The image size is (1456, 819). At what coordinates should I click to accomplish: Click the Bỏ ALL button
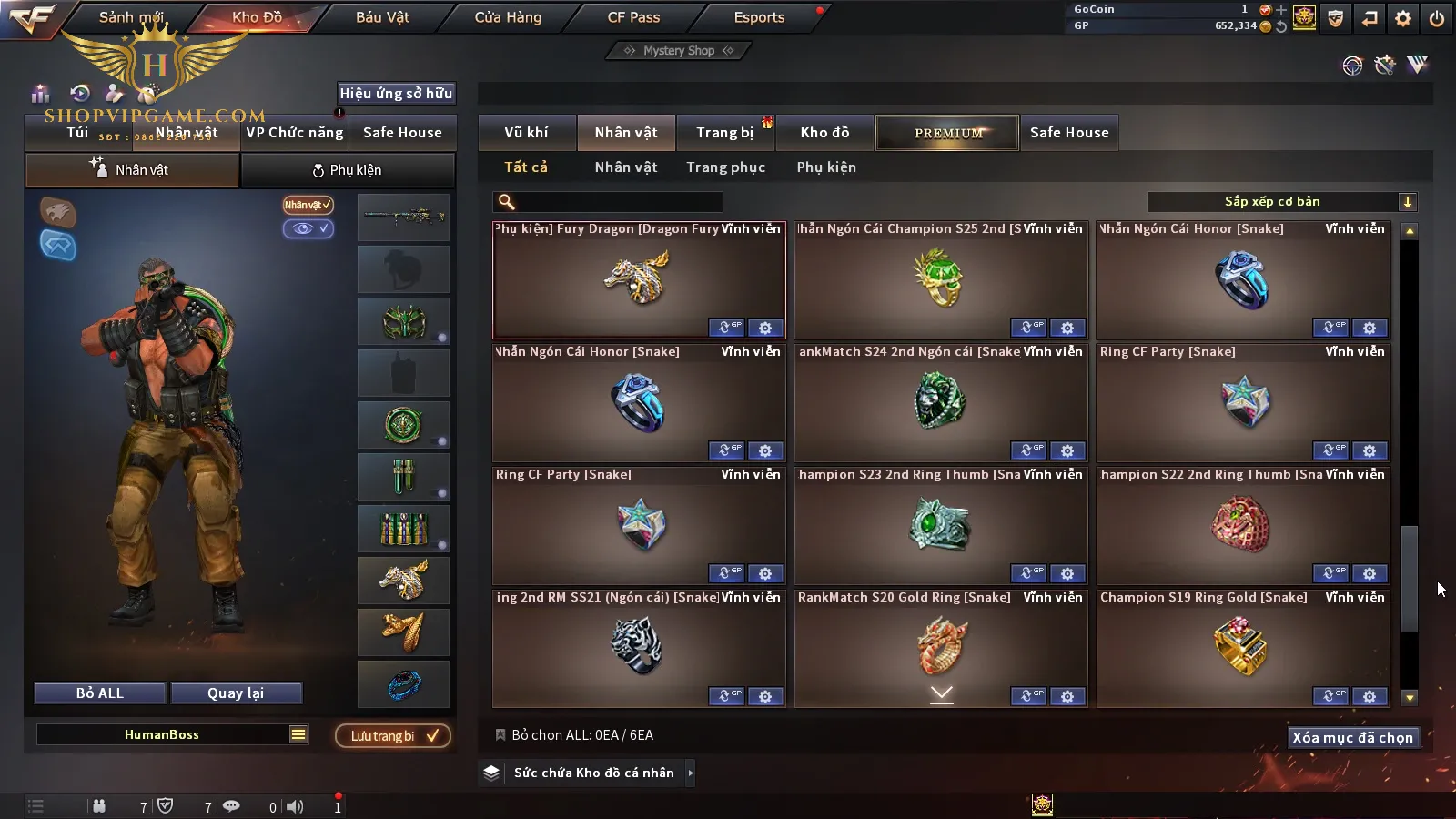coord(100,693)
